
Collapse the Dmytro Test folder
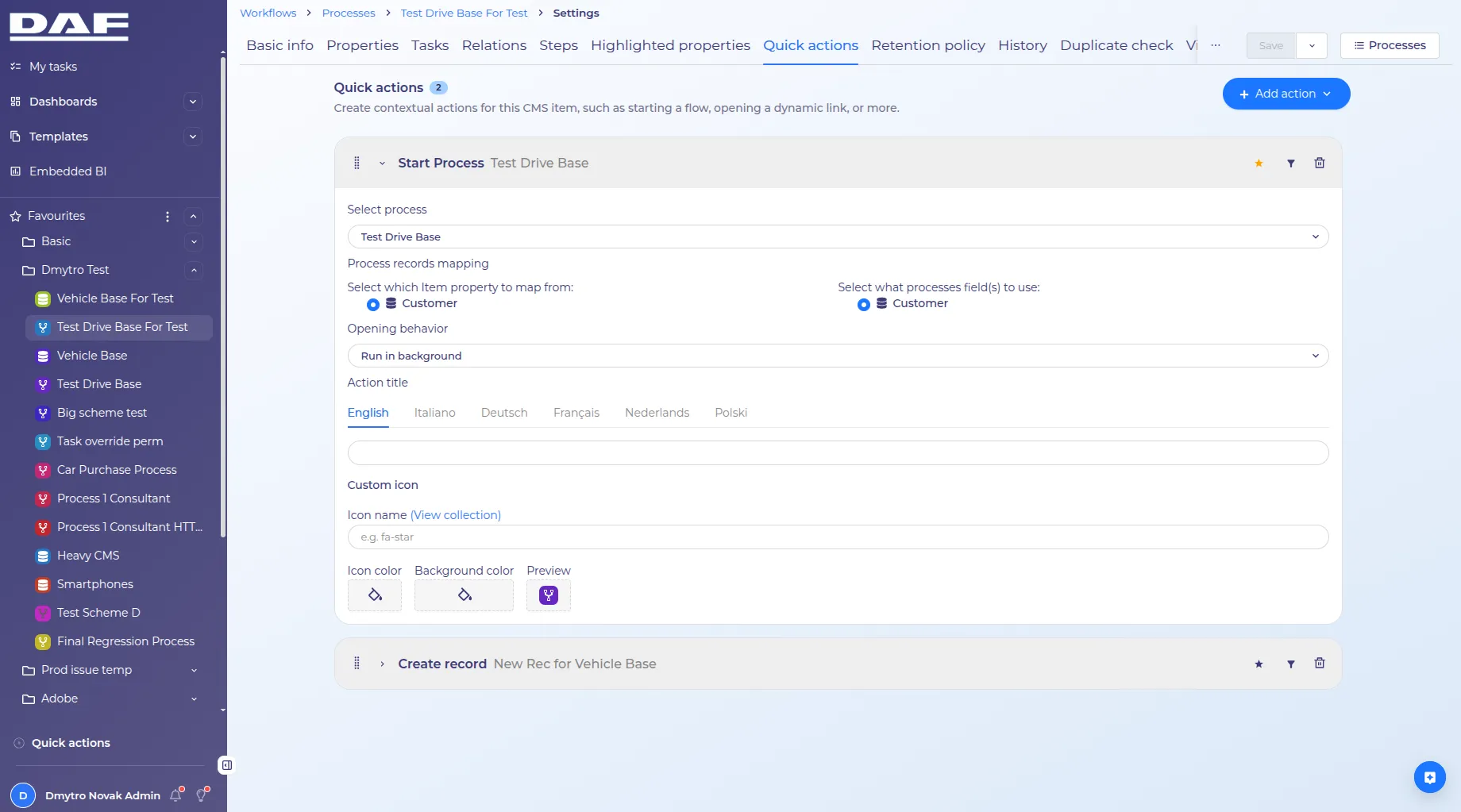point(193,270)
